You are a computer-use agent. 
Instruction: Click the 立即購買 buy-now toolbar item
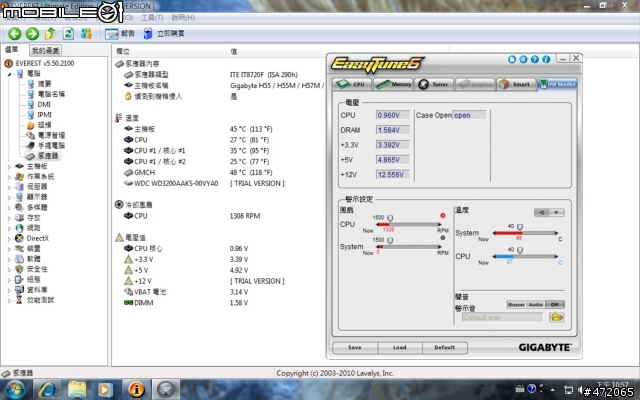tap(164, 33)
